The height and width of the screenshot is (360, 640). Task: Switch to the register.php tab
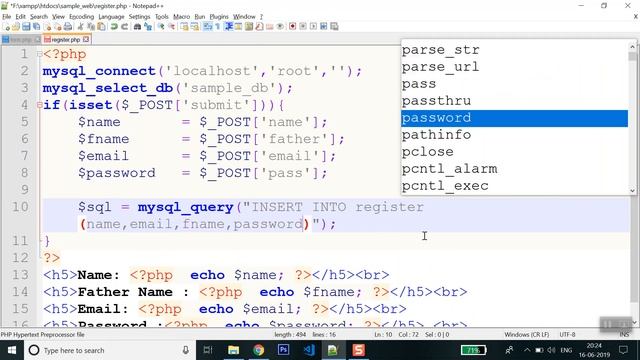coord(65,40)
